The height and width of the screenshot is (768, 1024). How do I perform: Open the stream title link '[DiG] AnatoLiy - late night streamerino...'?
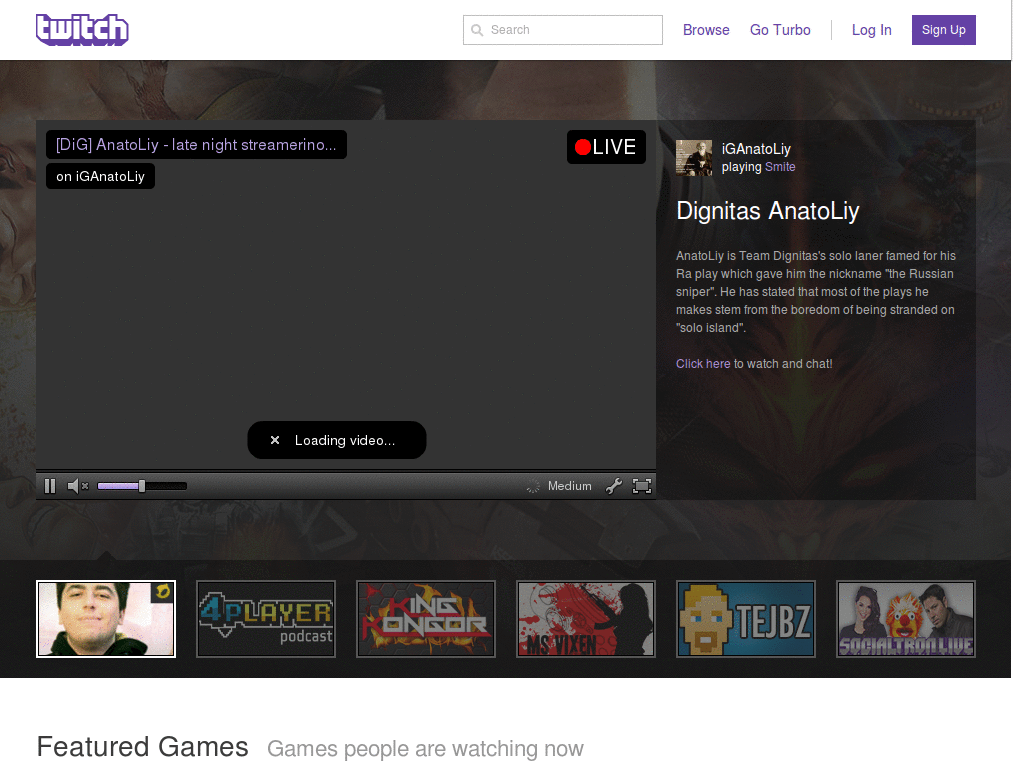[x=196, y=144]
